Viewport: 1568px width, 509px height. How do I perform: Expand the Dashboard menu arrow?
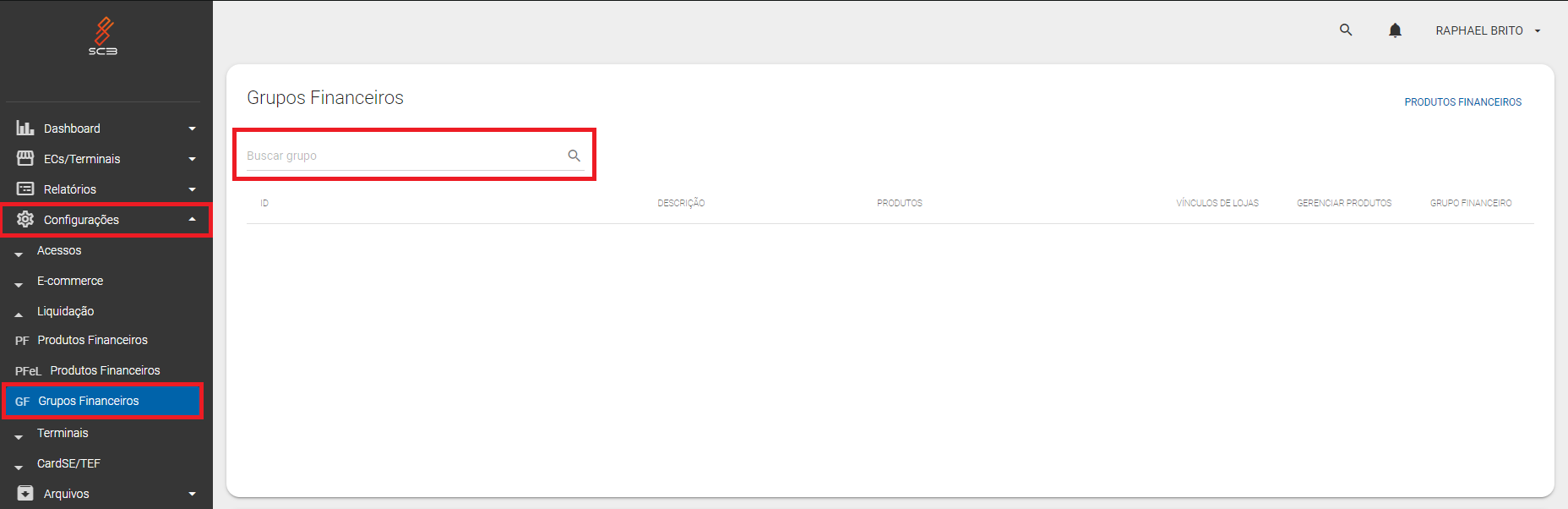pyautogui.click(x=192, y=129)
